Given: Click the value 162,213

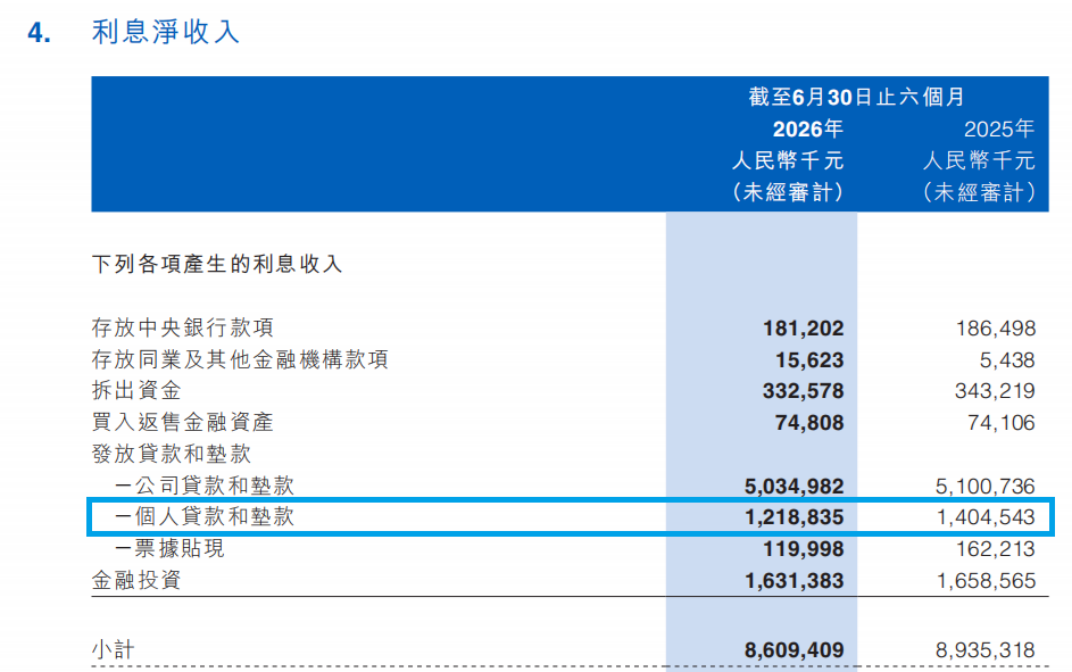Looking at the screenshot, I should pos(995,549).
